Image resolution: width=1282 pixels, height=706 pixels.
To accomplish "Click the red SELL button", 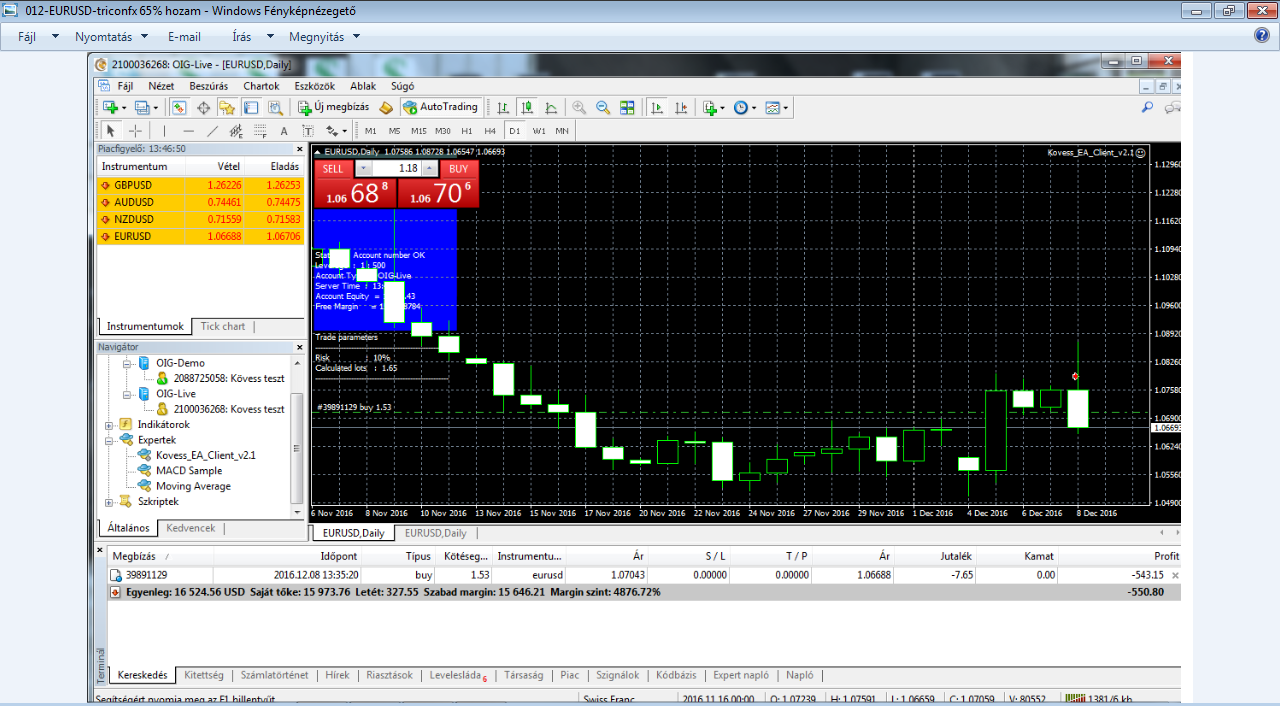I will tap(333, 169).
